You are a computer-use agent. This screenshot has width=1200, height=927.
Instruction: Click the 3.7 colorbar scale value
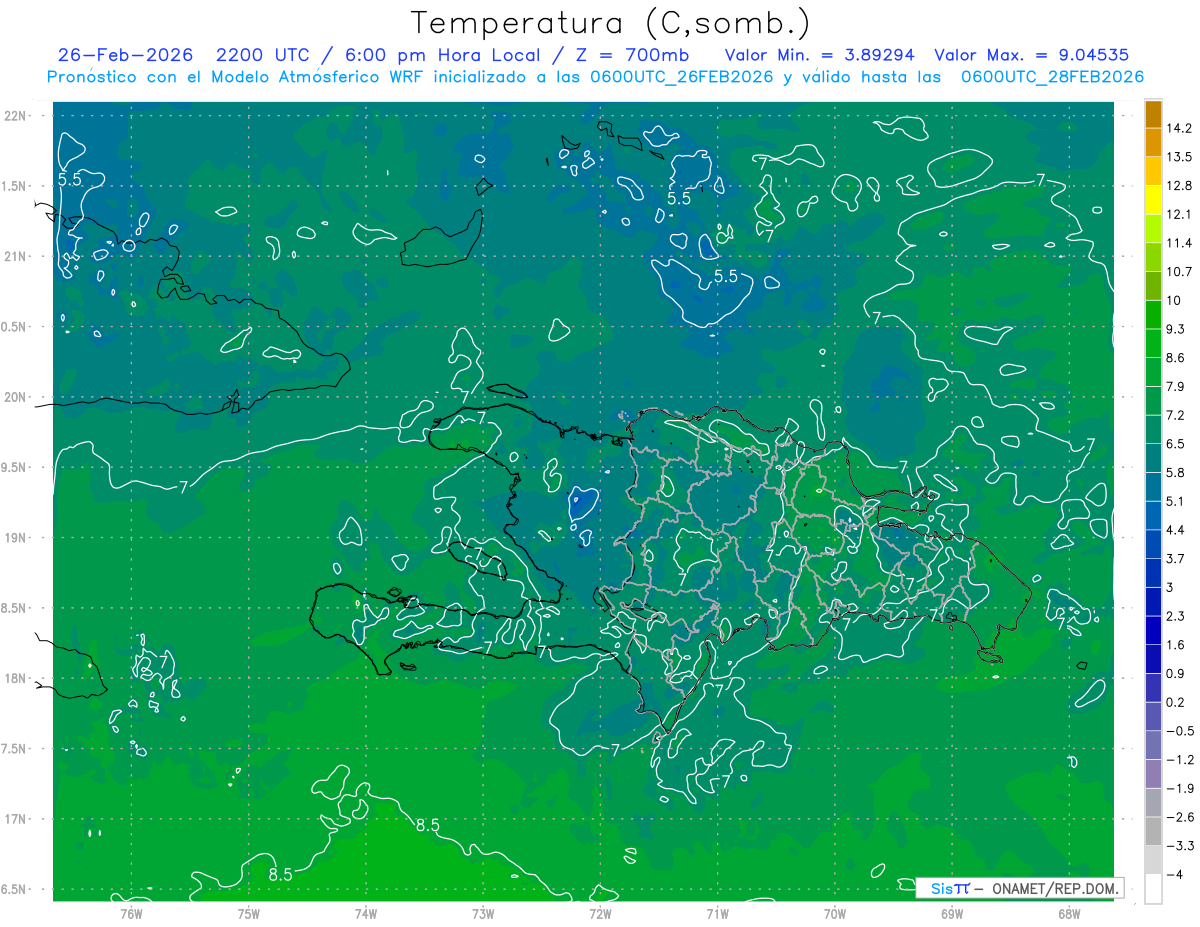click(1176, 558)
